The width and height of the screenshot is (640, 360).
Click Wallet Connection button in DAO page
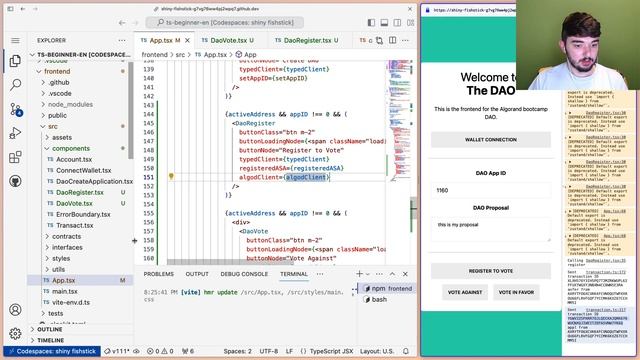pyautogui.click(x=491, y=140)
